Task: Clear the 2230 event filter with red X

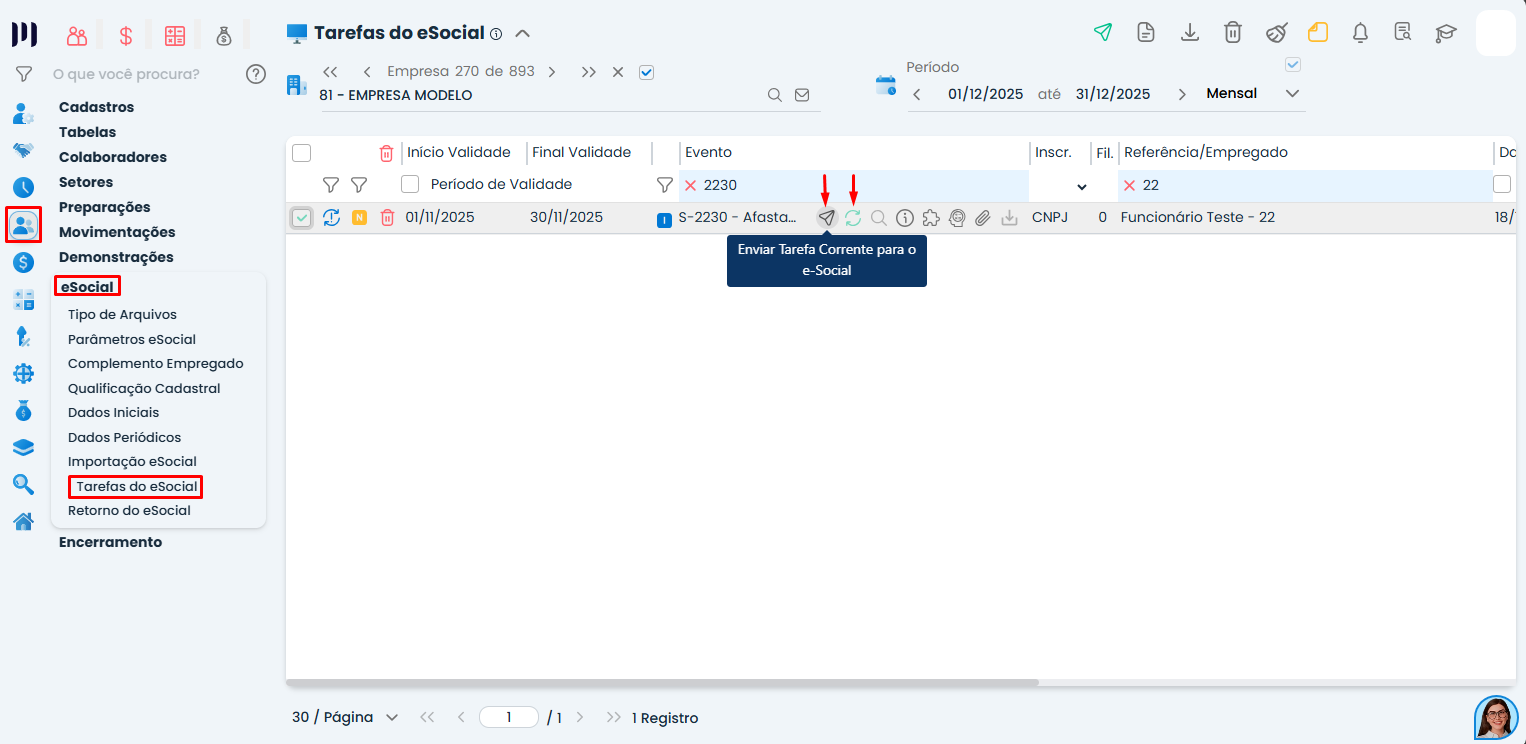Action: coord(690,185)
